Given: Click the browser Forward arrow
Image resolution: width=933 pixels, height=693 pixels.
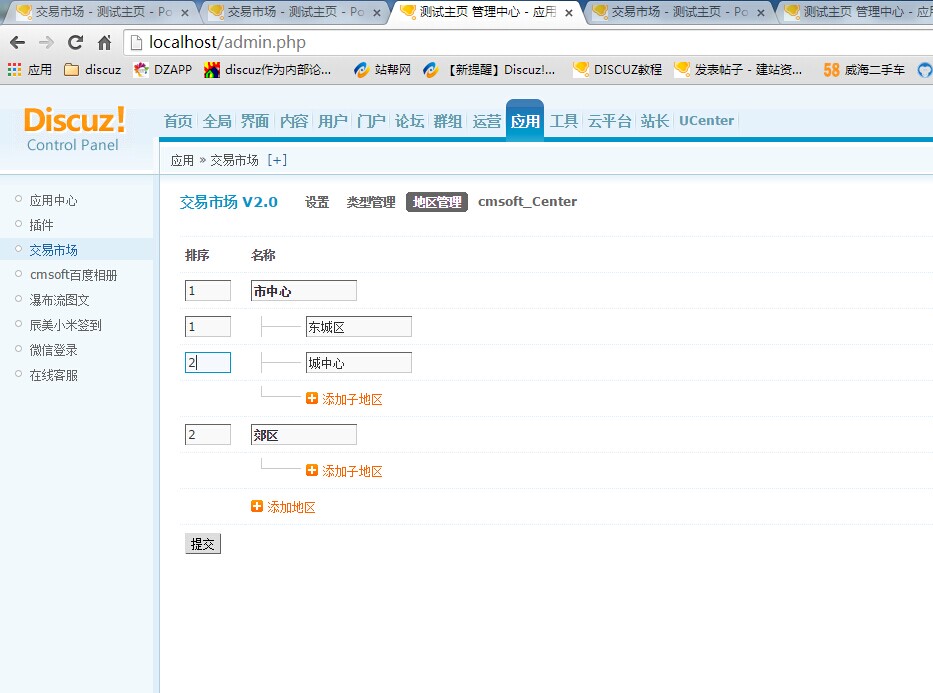Looking at the screenshot, I should point(46,42).
